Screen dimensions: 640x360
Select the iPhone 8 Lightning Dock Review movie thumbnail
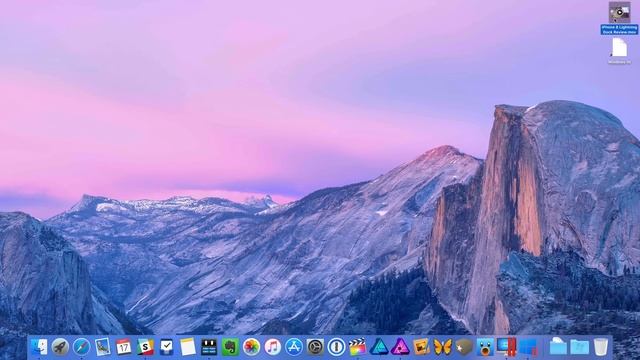(619, 12)
